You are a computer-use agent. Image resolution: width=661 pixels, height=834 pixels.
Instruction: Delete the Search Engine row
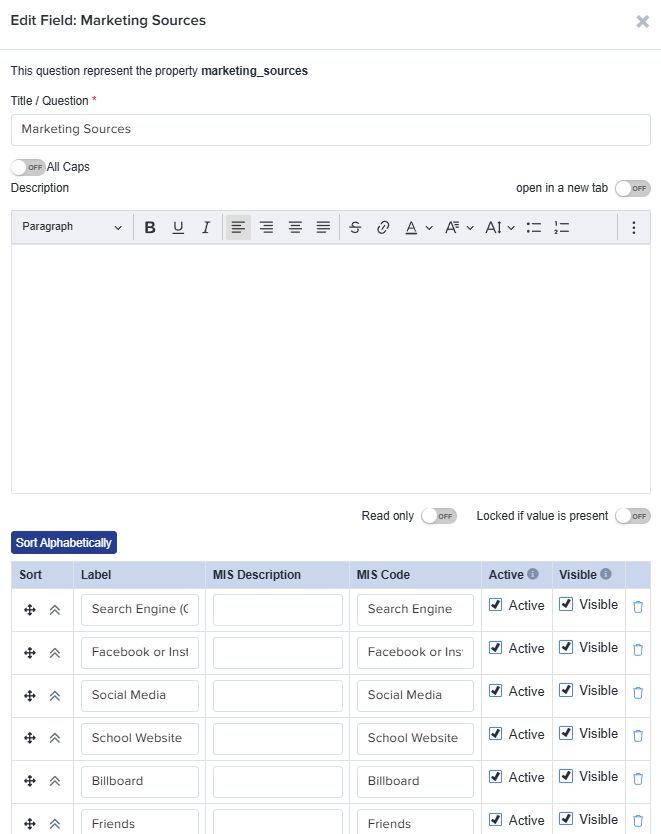tap(638, 607)
